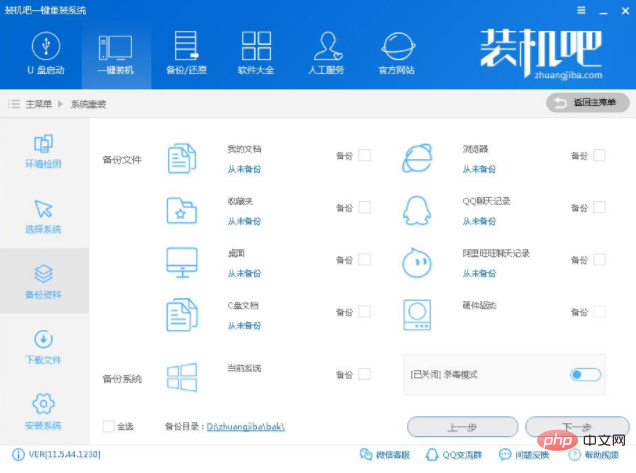The height and width of the screenshot is (473, 636).
Task: Open 微信客服 WeChat support
Action: 385,455
